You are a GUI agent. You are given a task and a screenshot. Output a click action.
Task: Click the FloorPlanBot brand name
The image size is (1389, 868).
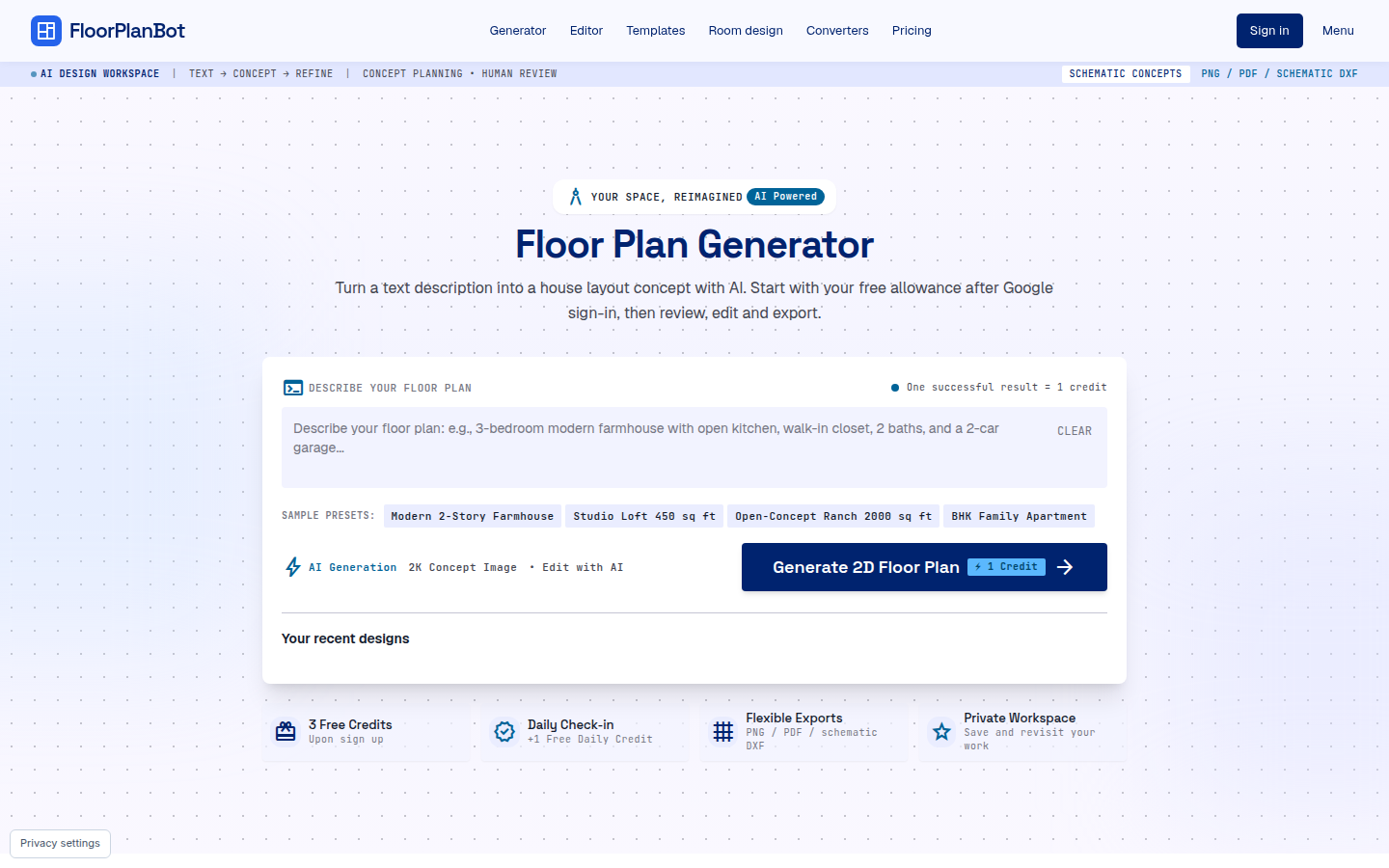coord(127,31)
